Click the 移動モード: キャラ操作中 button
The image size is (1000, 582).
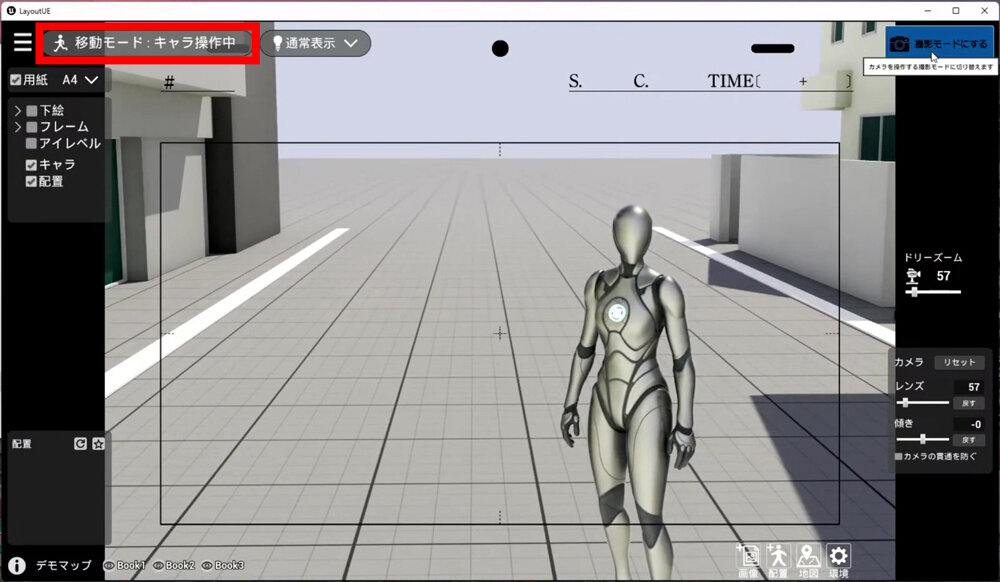coord(148,44)
